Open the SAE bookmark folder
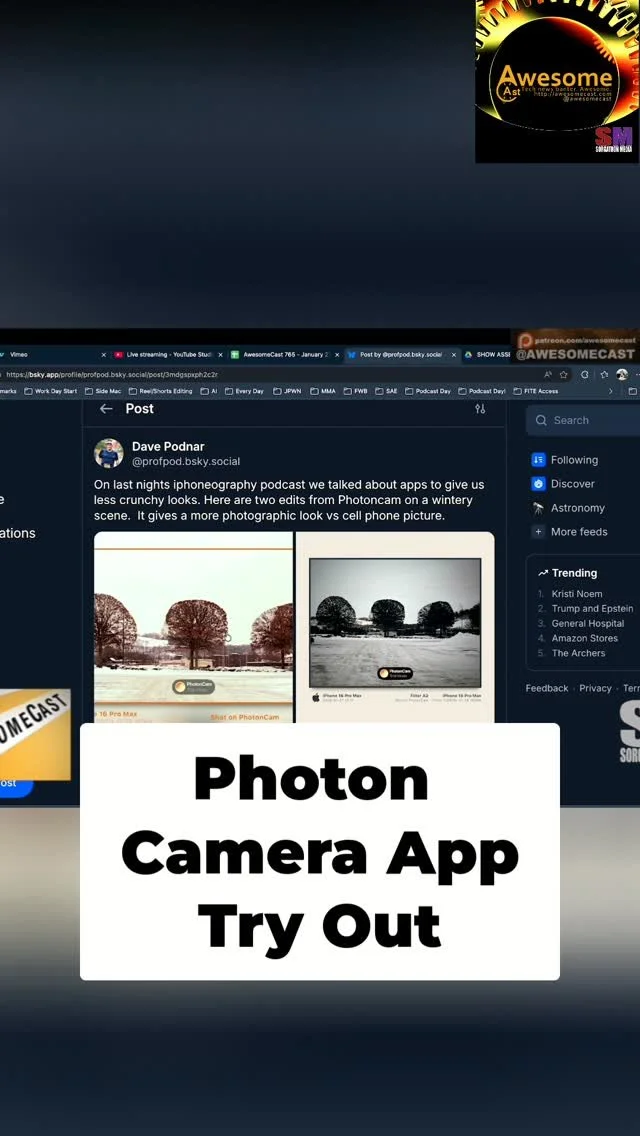 pos(386,391)
